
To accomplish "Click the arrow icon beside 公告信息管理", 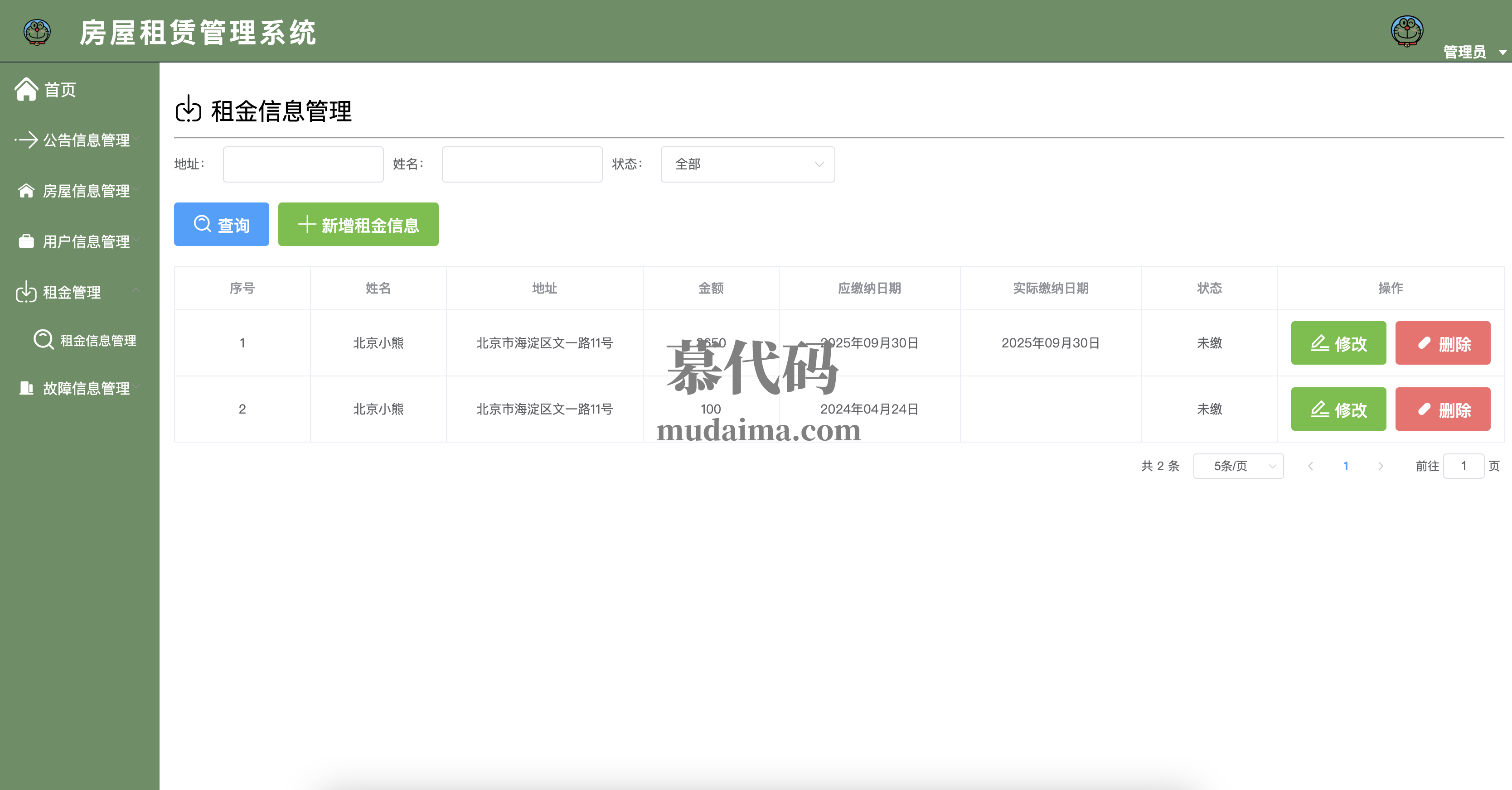I will point(26,140).
